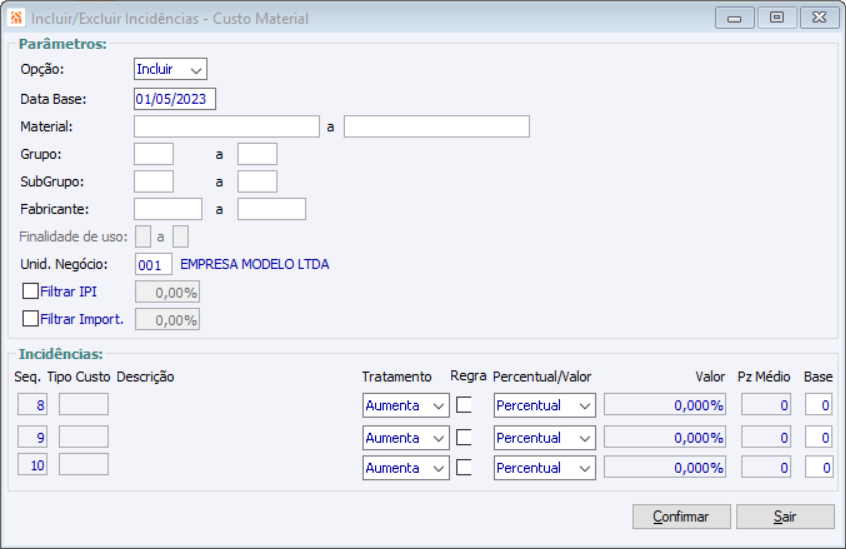Click the Pz Médio field in sequence 9 row
The width and height of the screenshot is (846, 549).
[766, 437]
